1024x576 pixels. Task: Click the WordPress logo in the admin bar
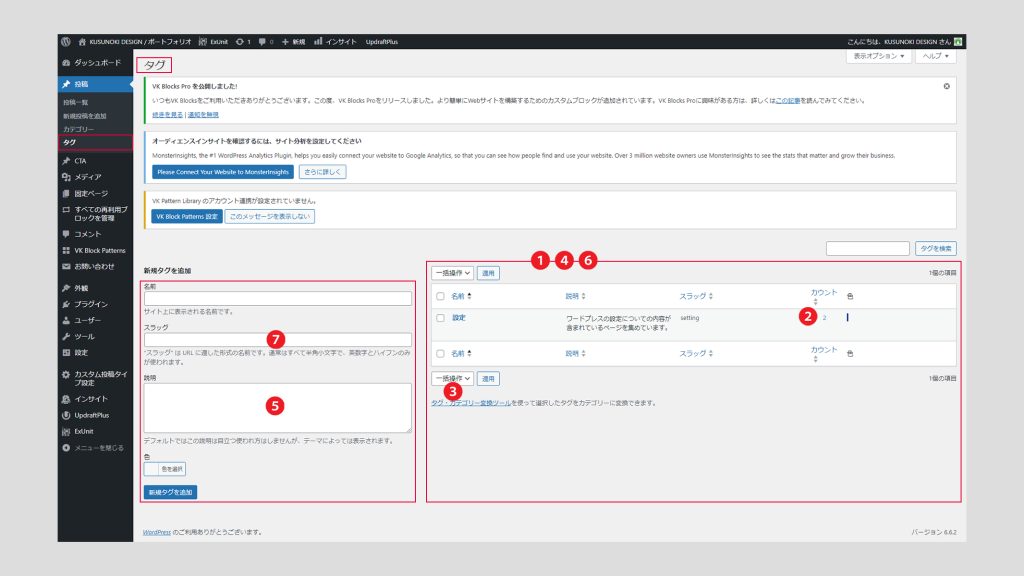pos(66,42)
